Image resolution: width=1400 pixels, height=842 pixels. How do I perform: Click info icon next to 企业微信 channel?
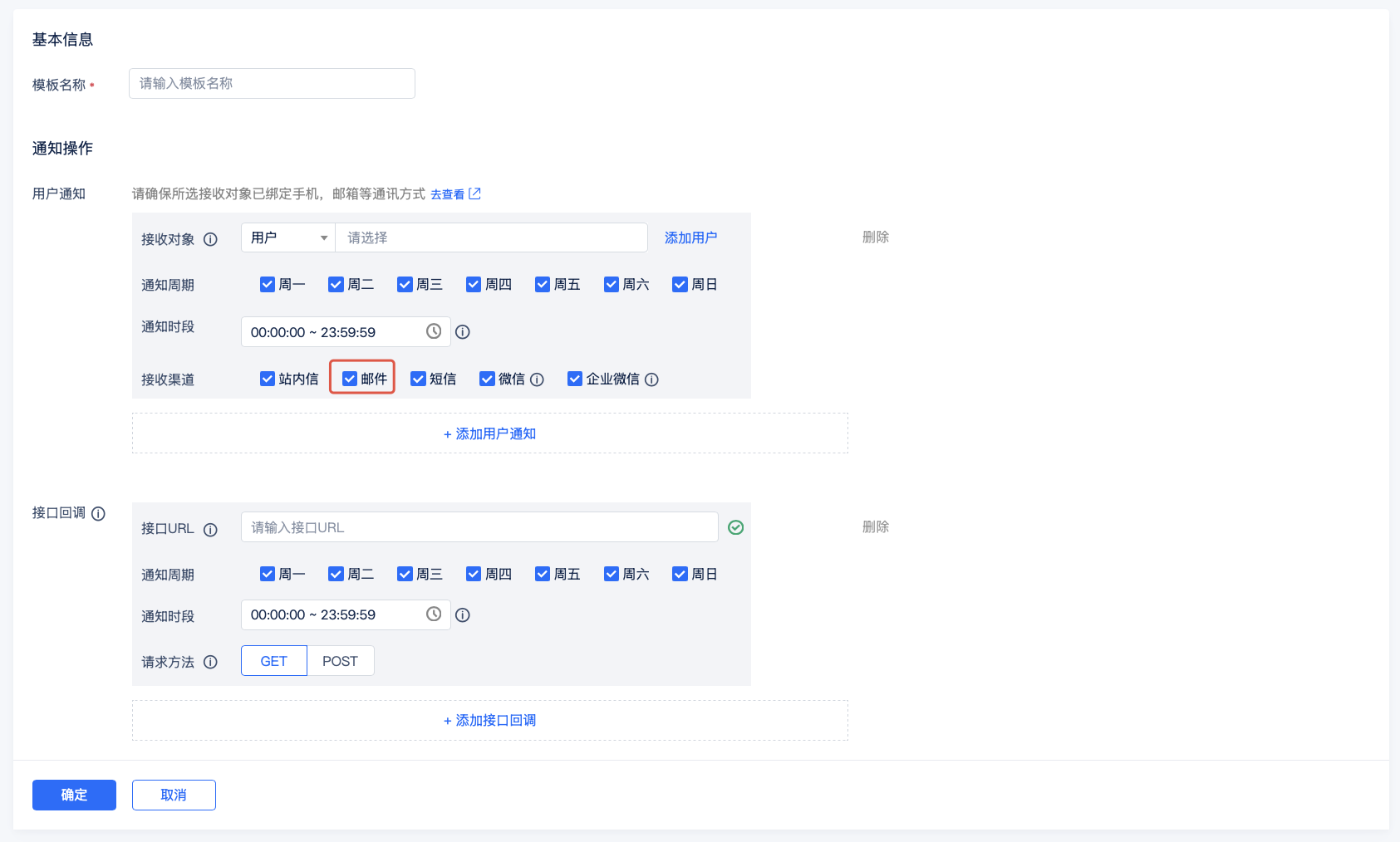tap(651, 379)
